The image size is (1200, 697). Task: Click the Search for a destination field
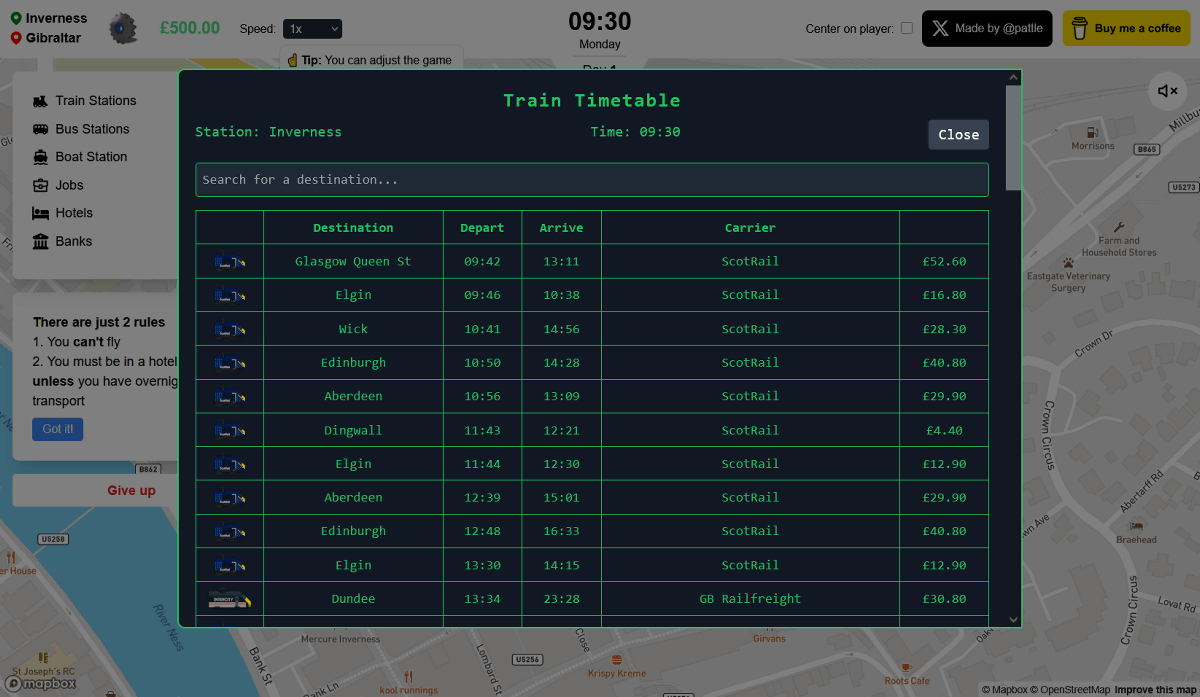point(591,180)
